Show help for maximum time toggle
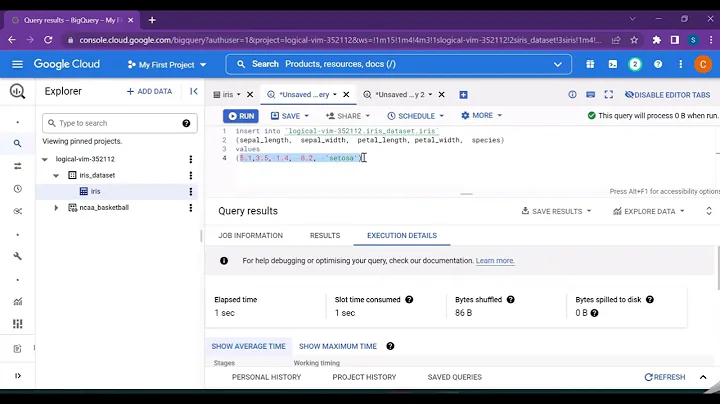Viewport: 720px width, 404px height. (x=390, y=346)
